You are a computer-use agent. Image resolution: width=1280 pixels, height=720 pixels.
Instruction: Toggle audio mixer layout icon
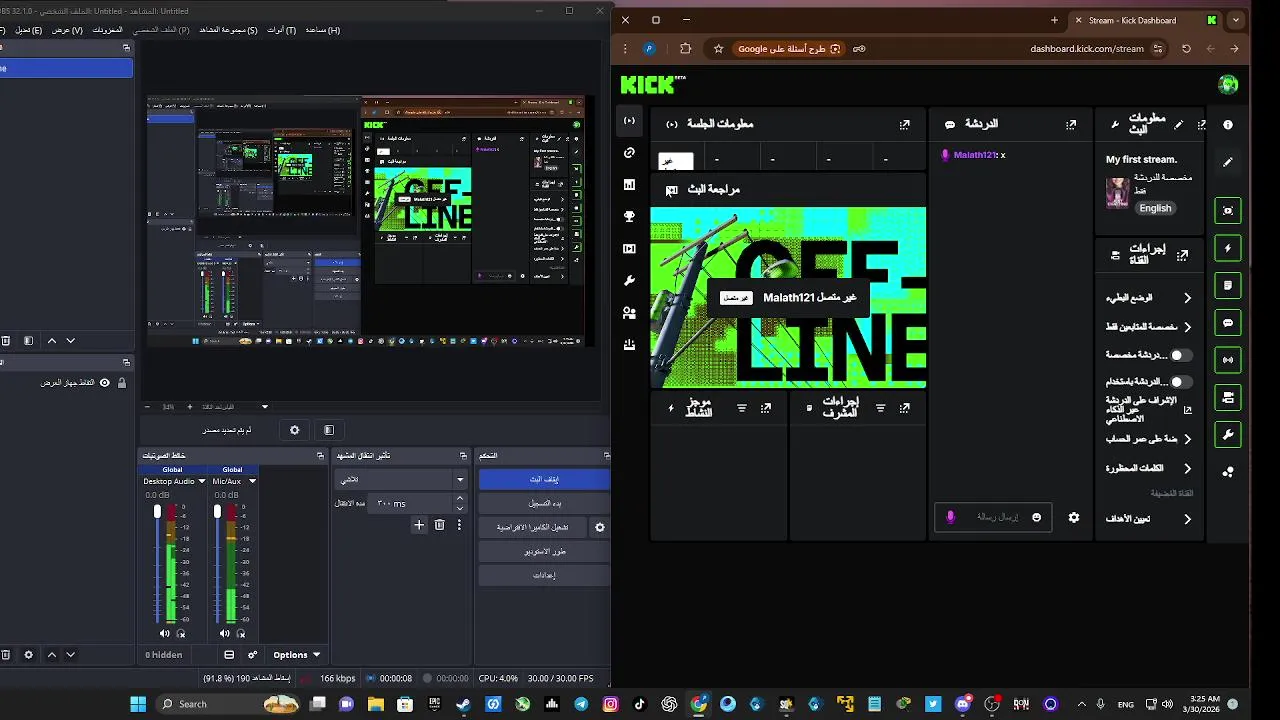pyautogui.click(x=229, y=655)
